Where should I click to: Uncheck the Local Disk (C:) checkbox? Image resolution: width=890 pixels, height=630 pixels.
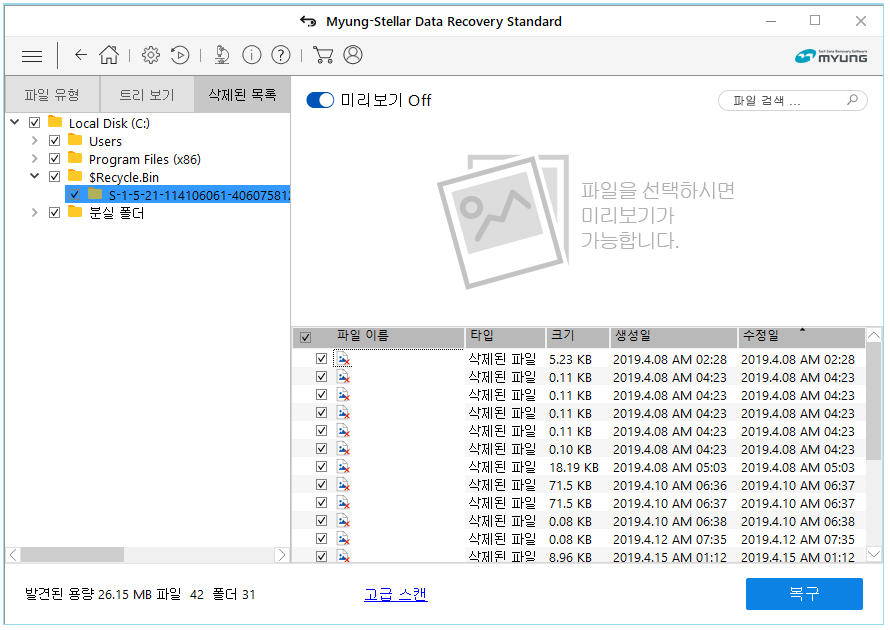pyautogui.click(x=35, y=123)
